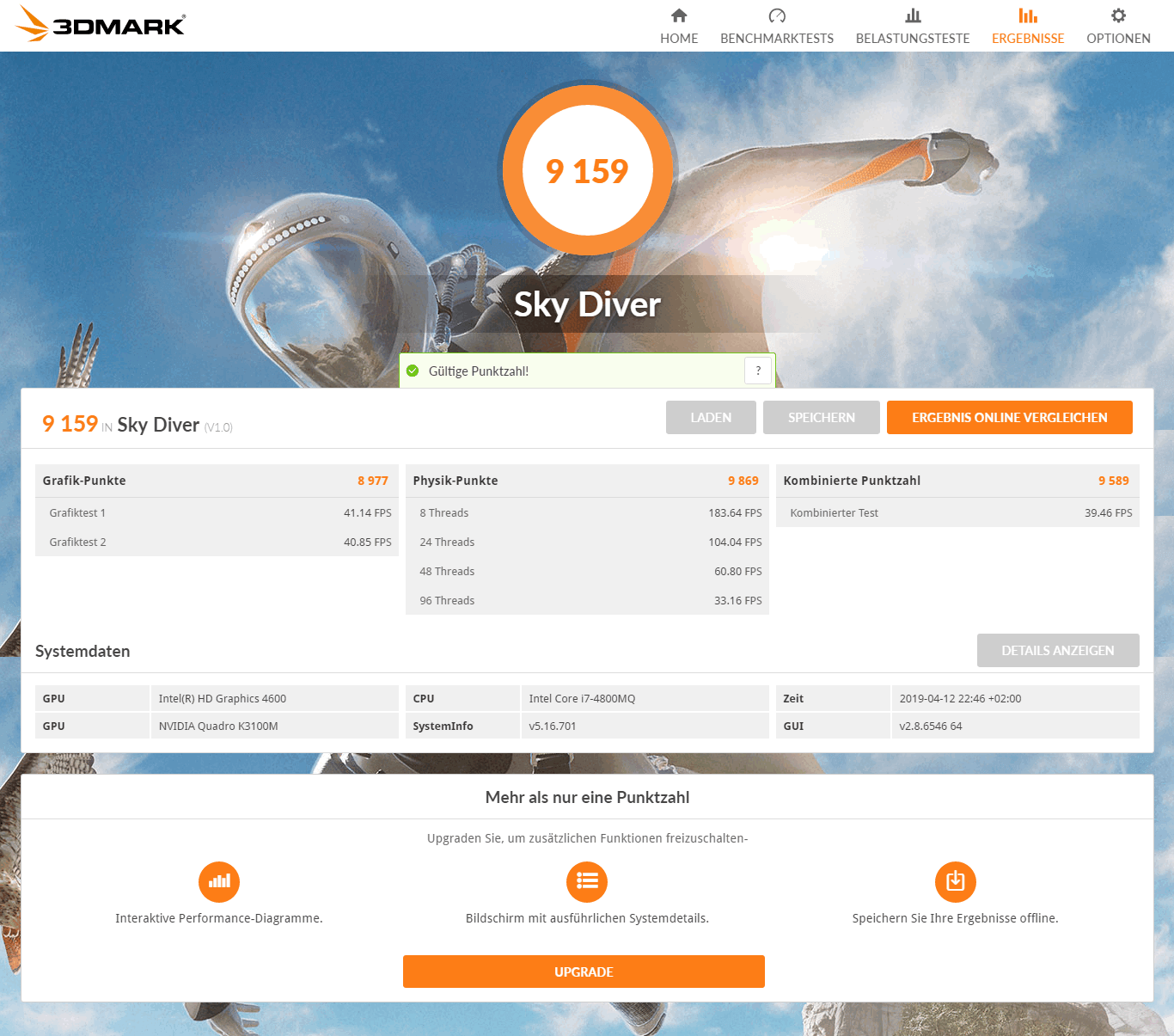The image size is (1174, 1036).
Task: Click the Benchmarktests gauge icon
Action: pos(777,15)
